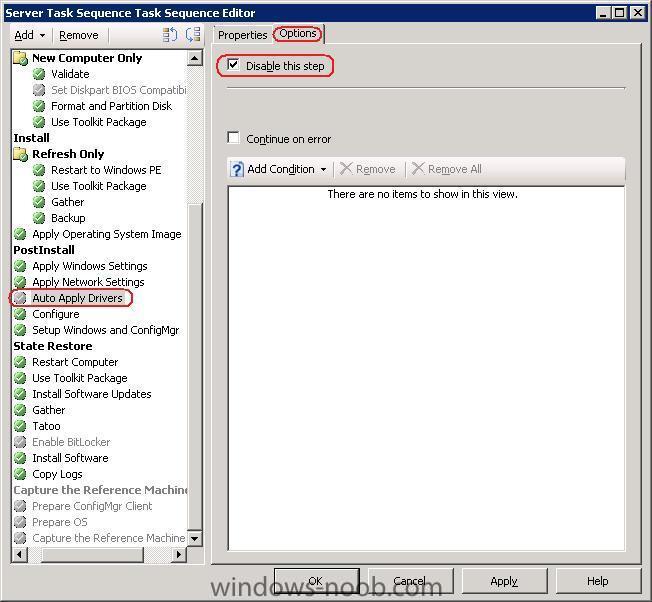Select the Gather step under Refresh Only
Screen dimensions: 652x602
(68, 202)
